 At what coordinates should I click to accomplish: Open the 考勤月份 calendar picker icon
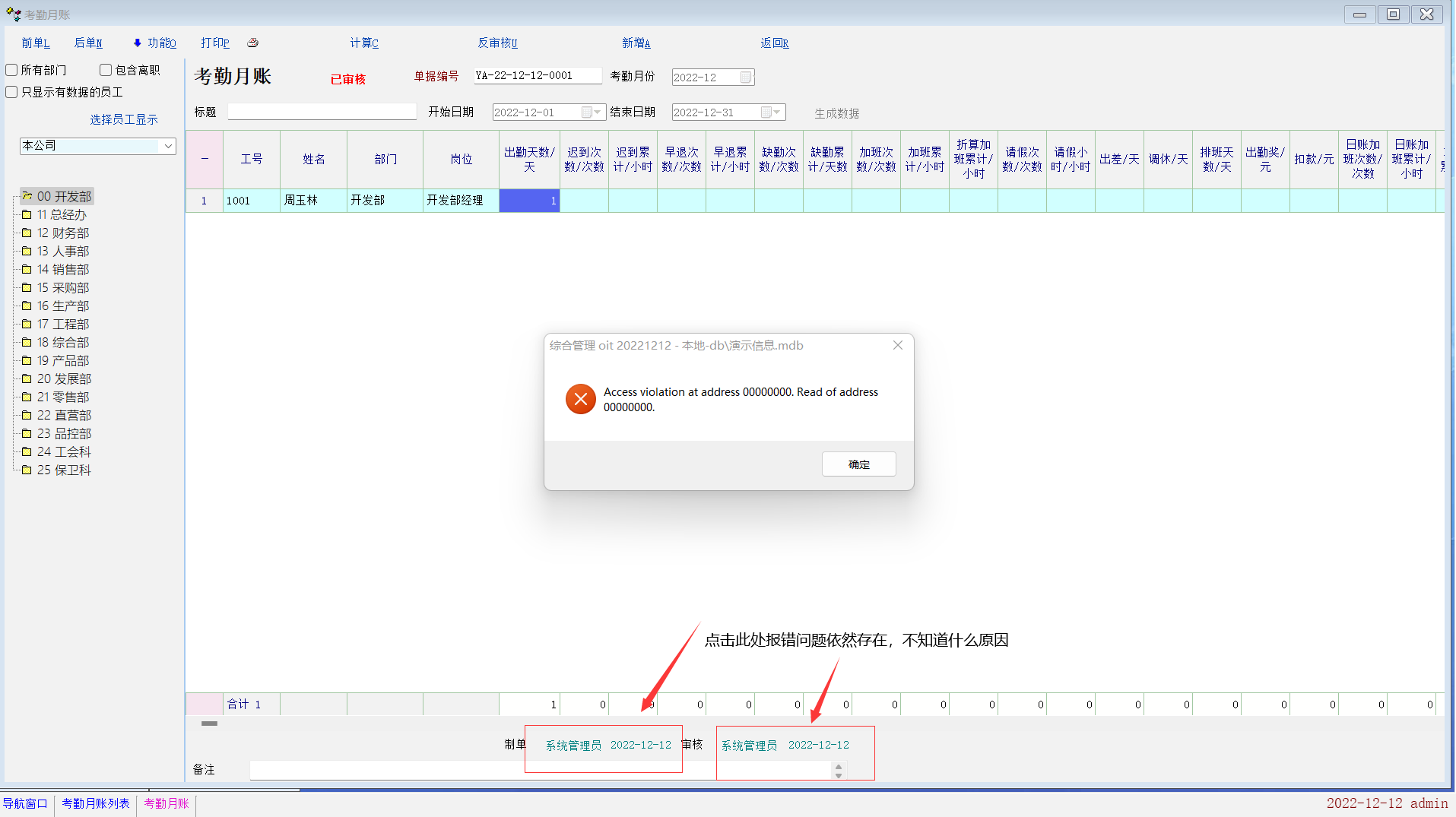(x=746, y=77)
